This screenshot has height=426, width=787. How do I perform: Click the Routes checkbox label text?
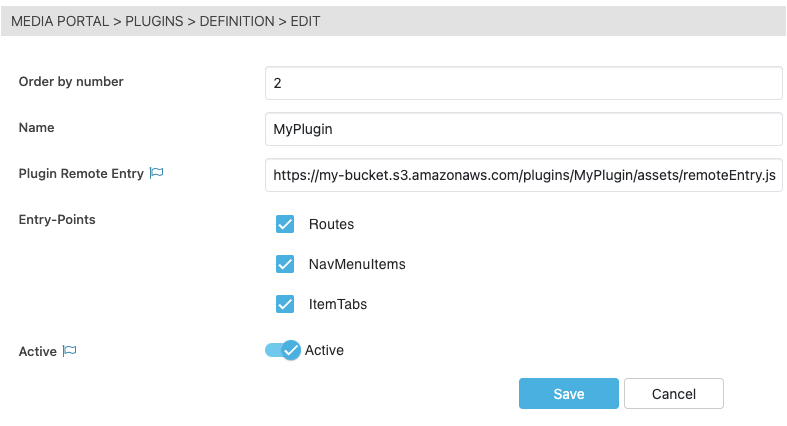(331, 224)
